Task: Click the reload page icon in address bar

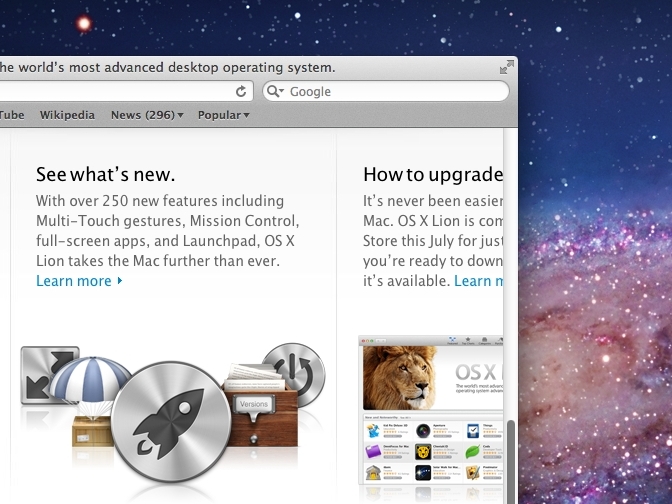Action: (x=241, y=91)
